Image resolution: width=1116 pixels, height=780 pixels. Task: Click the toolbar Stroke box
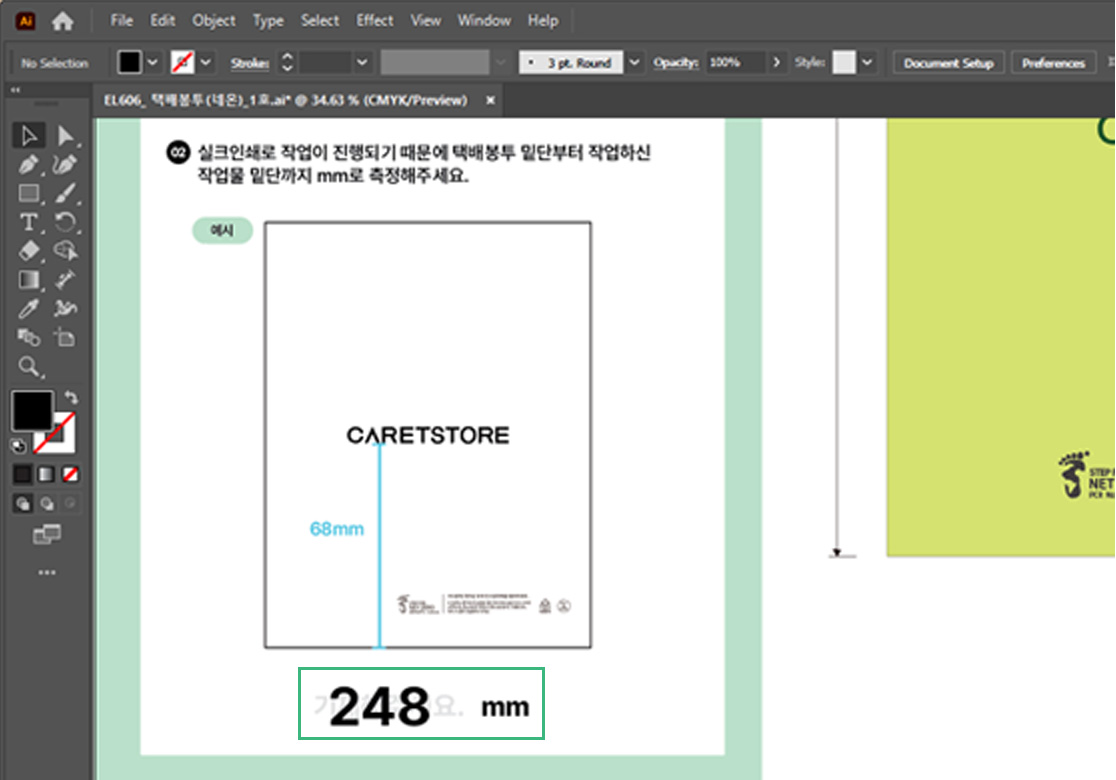62,440
